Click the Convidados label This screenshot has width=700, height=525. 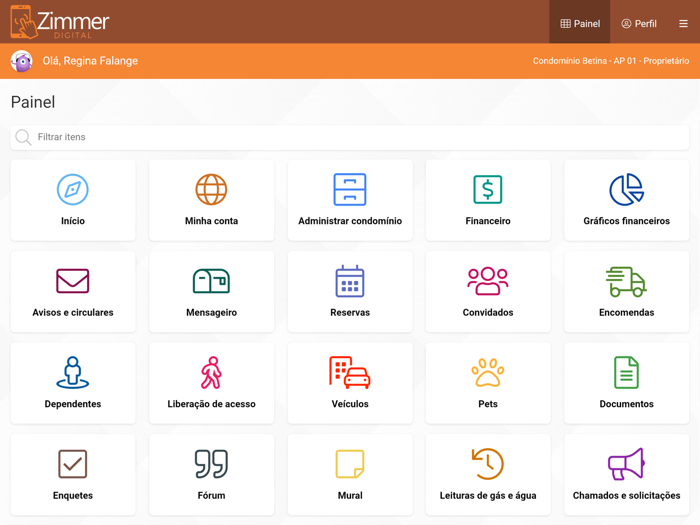click(488, 312)
